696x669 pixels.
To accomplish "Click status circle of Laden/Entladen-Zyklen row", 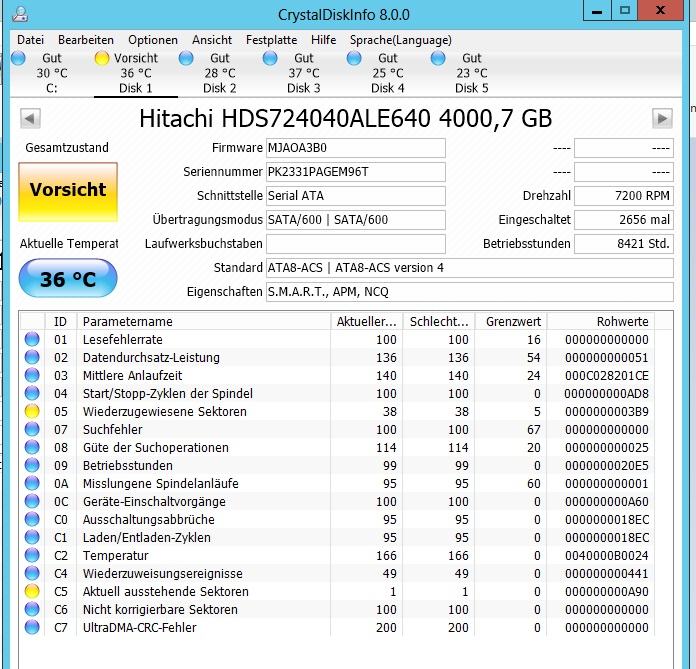I will [32, 538].
